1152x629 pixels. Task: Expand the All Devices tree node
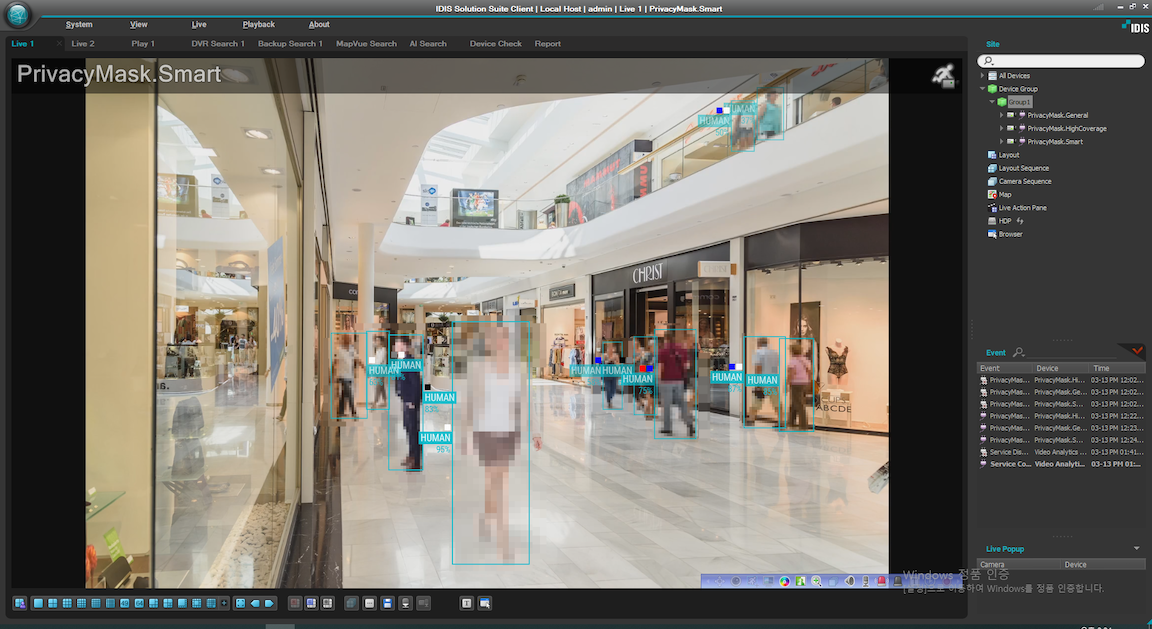point(983,76)
